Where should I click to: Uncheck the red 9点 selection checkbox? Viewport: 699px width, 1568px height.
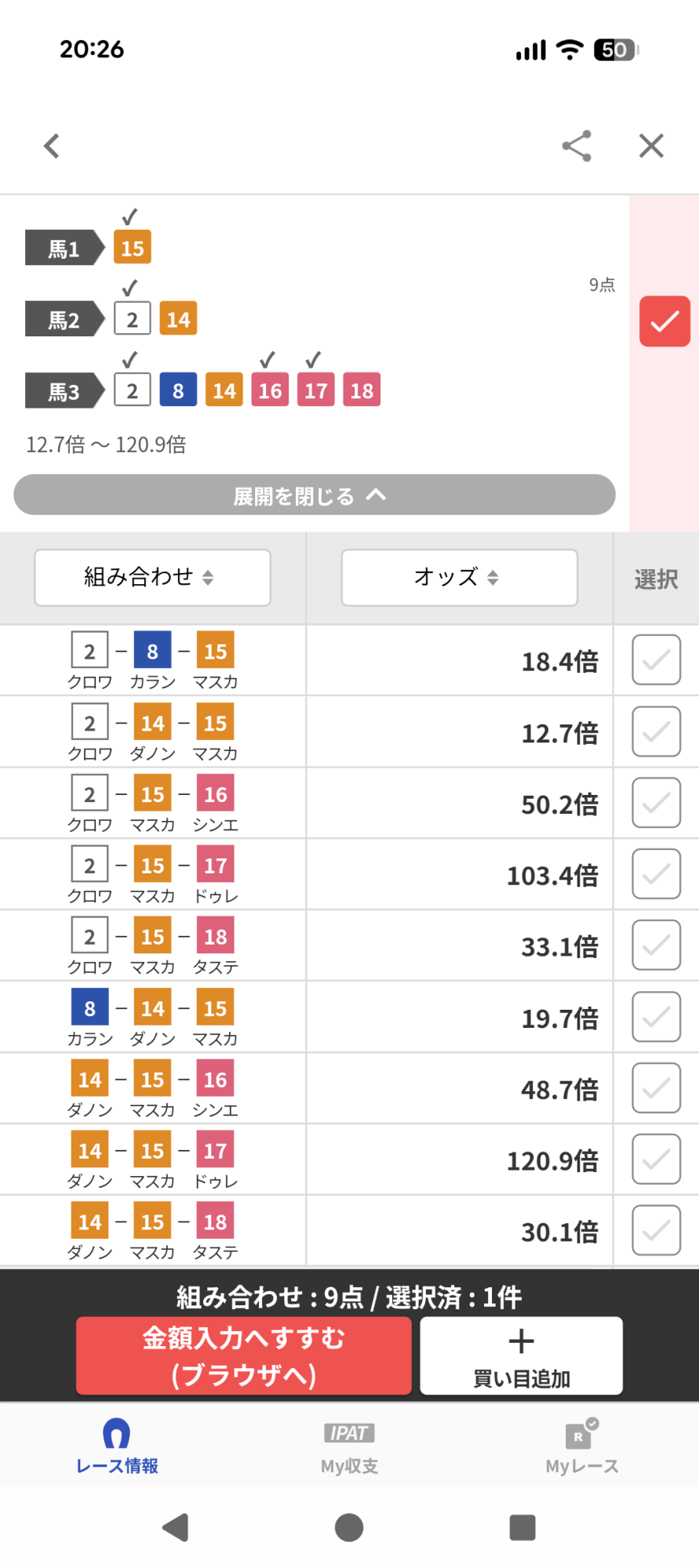click(x=664, y=321)
